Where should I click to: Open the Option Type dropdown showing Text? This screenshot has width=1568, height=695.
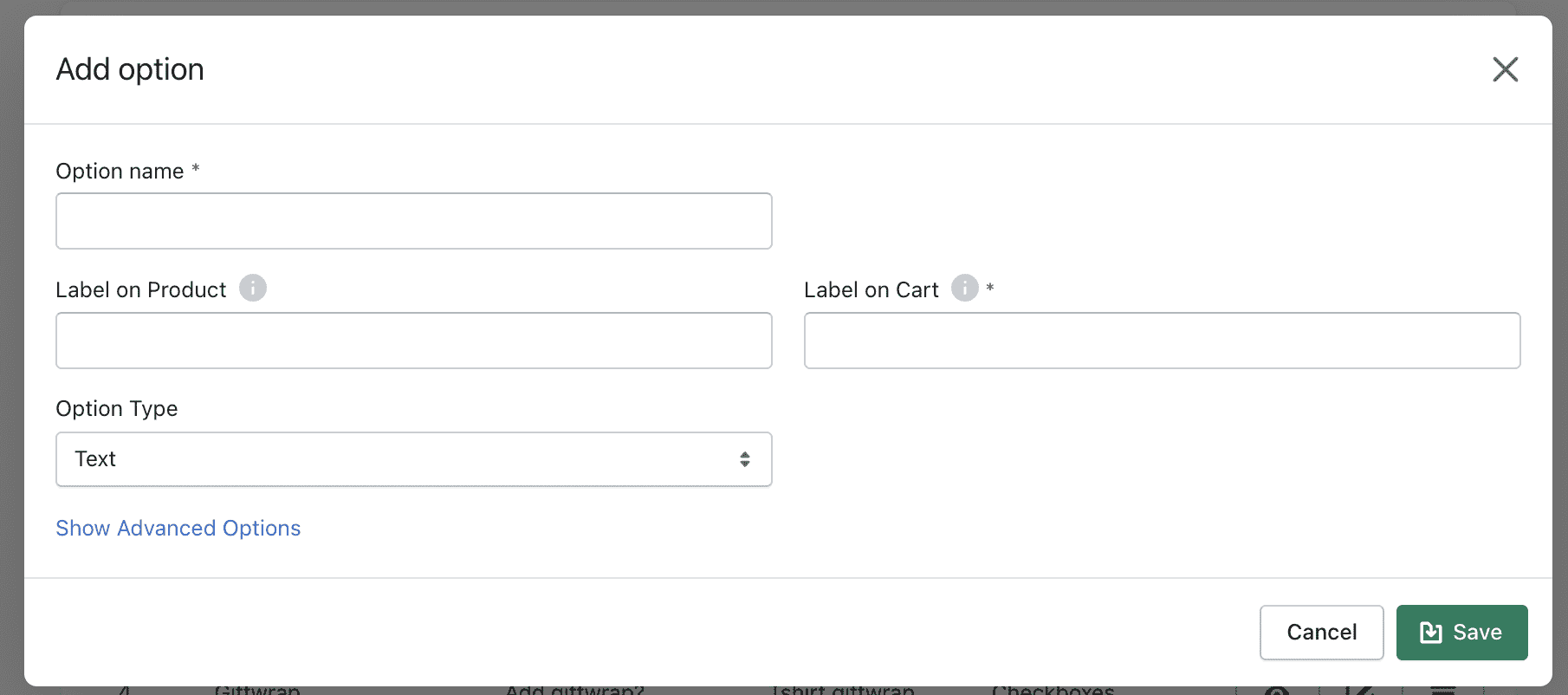coord(414,459)
